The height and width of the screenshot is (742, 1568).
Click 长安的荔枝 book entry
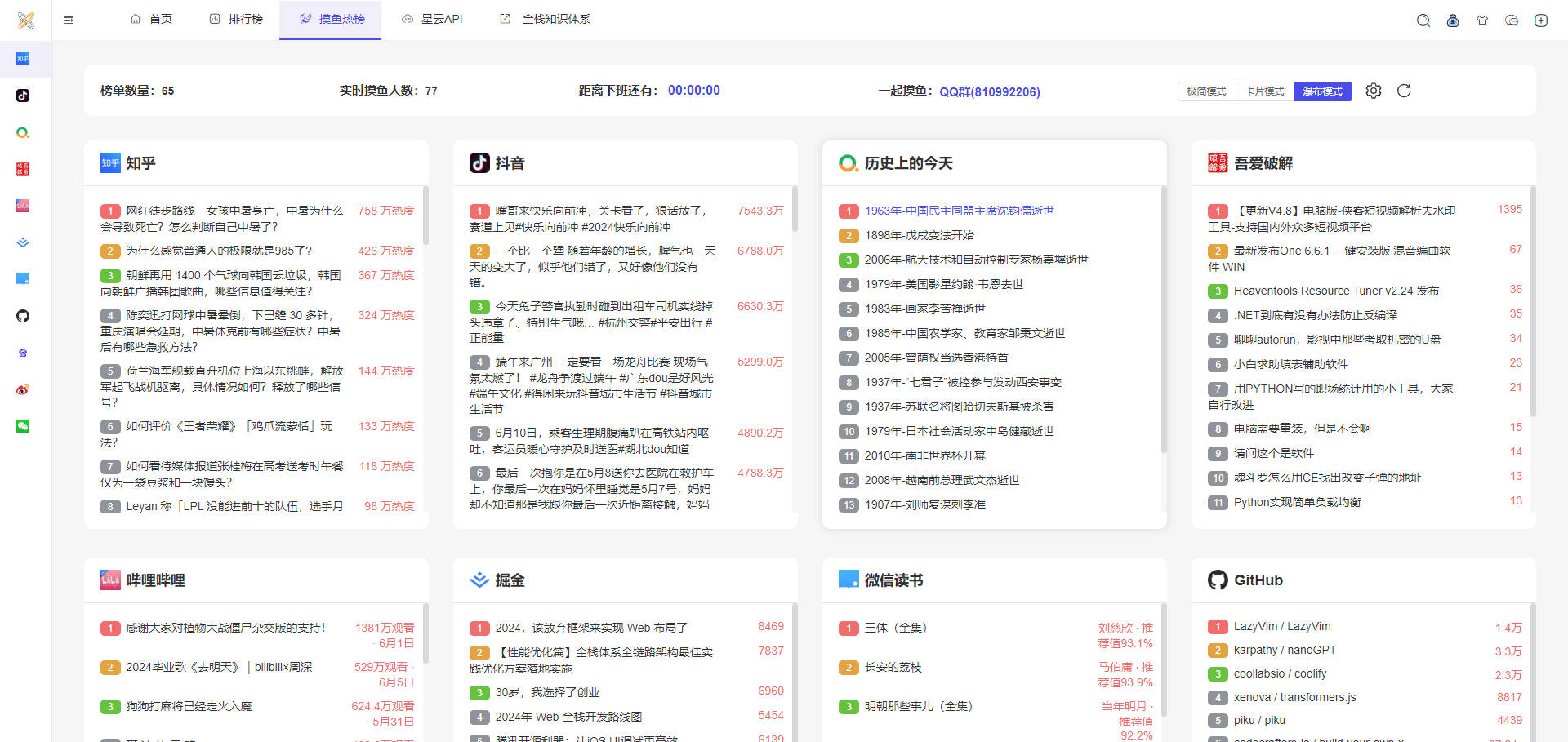pyautogui.click(x=893, y=667)
